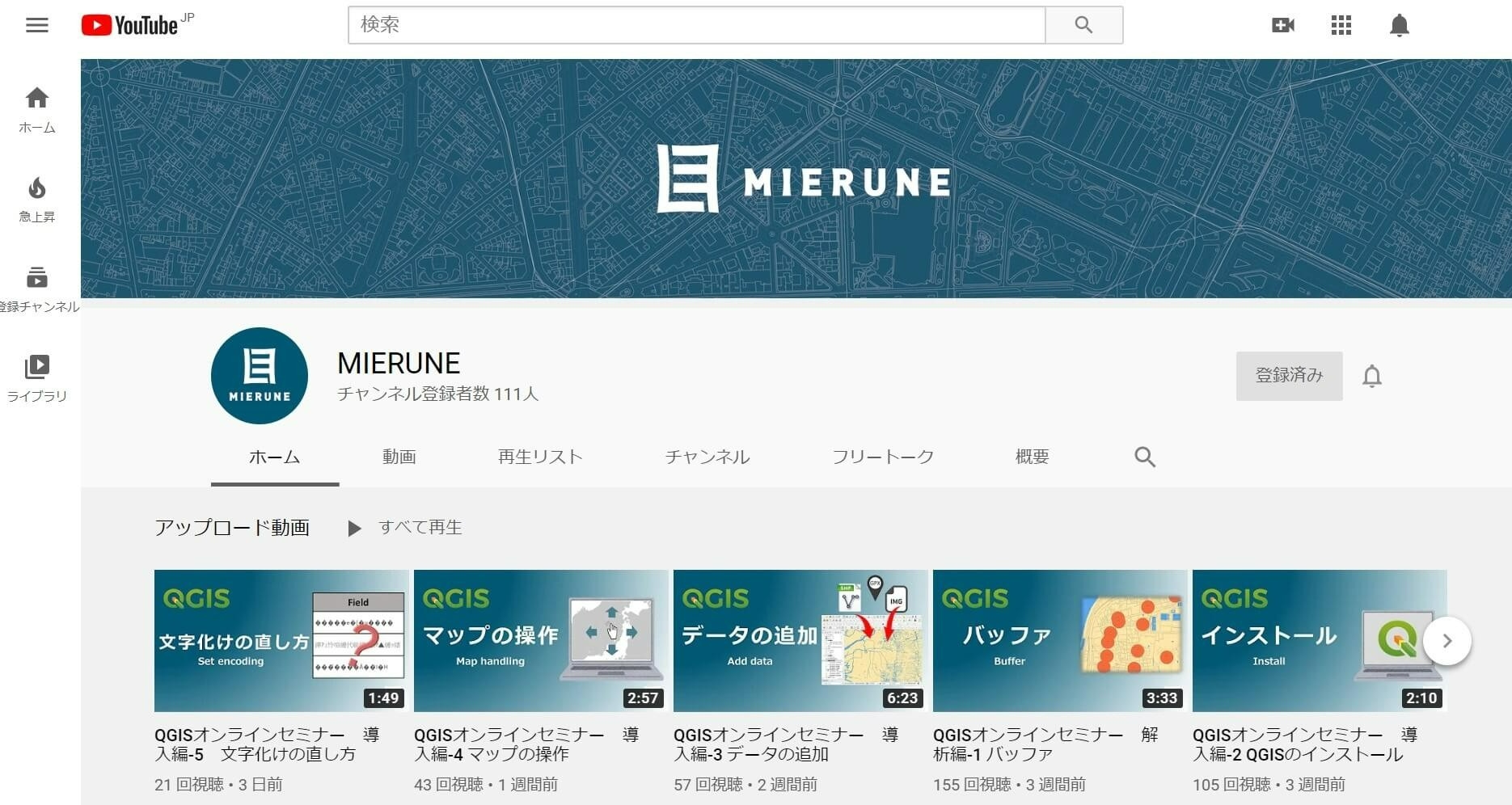Open the 文字化けの直し方 video thumbnail
The height and width of the screenshot is (805, 1512).
click(281, 641)
